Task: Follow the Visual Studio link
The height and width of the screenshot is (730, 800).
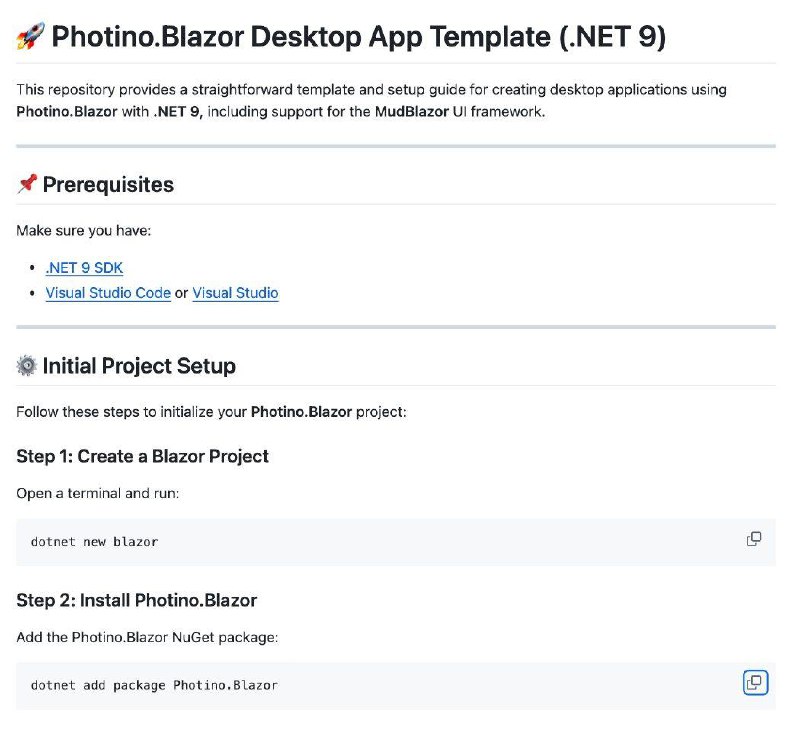Action: tap(235, 293)
